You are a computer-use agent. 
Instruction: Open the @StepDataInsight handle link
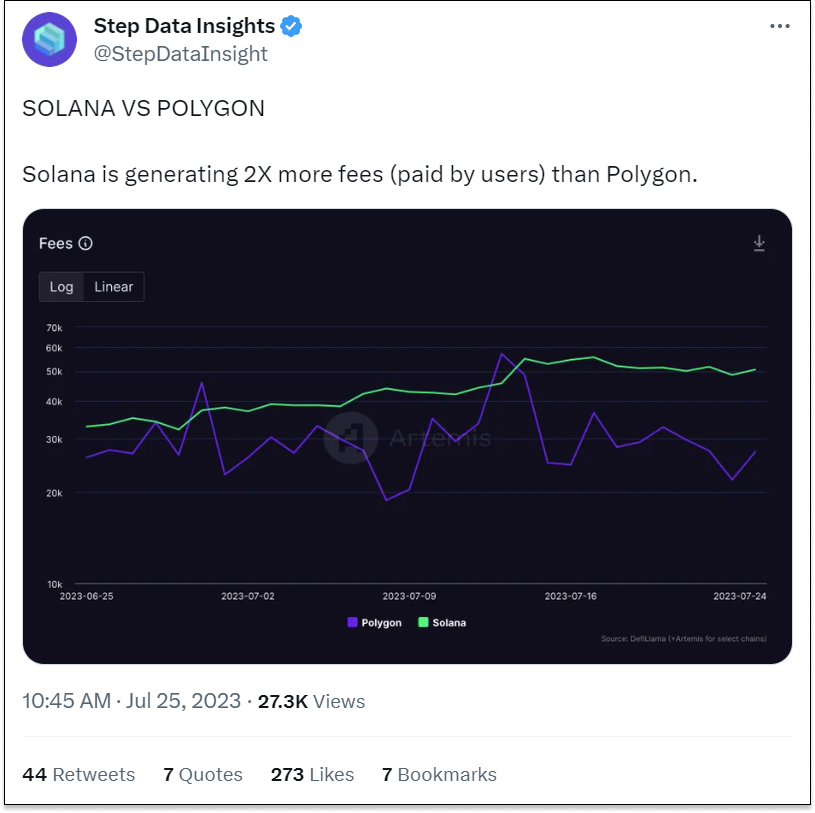[180, 54]
